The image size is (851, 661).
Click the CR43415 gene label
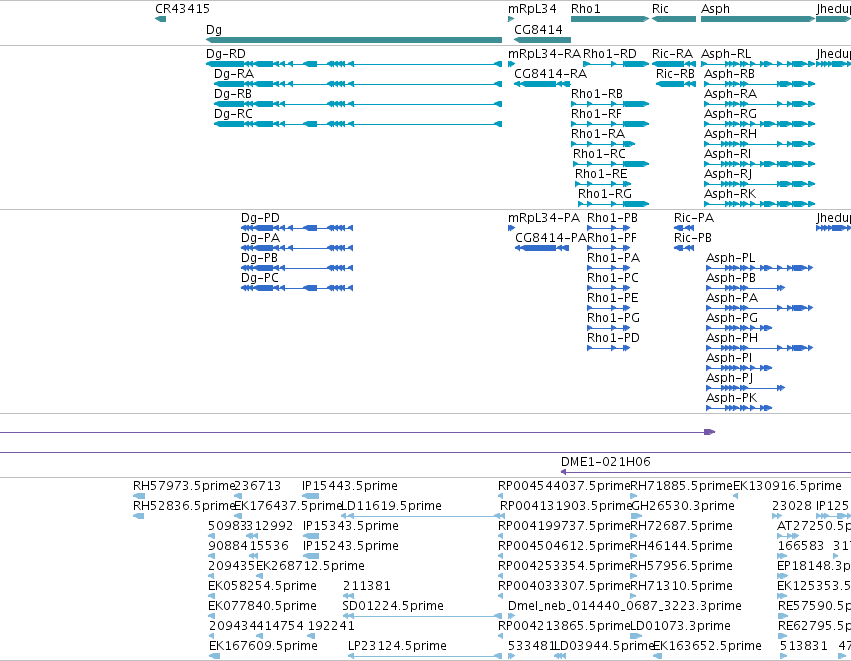[x=182, y=9]
